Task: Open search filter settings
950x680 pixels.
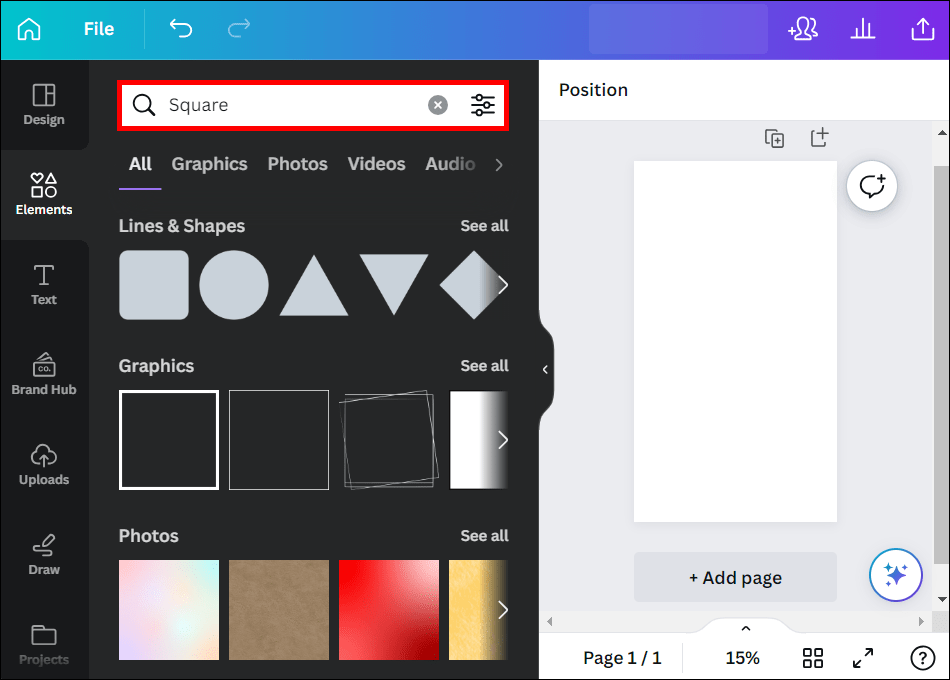Action: tap(483, 104)
